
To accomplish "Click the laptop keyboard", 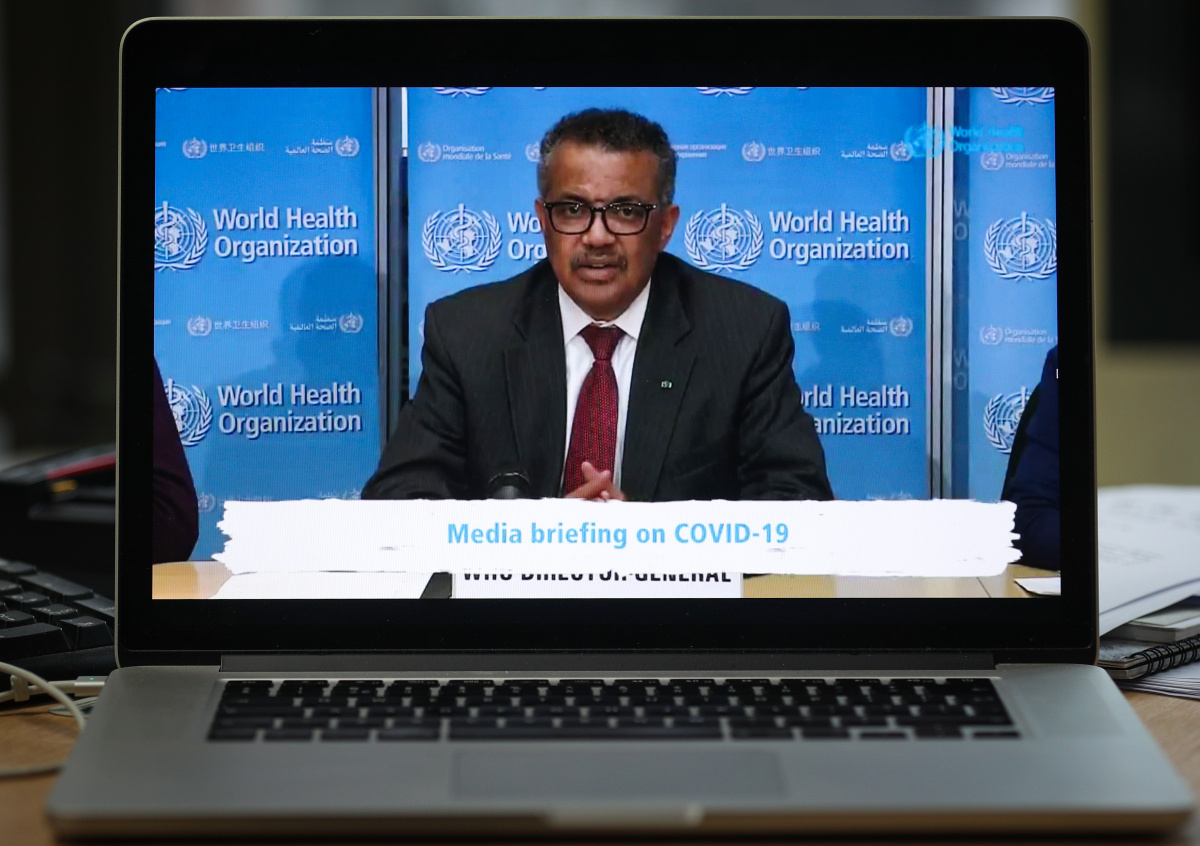I will [x=612, y=708].
